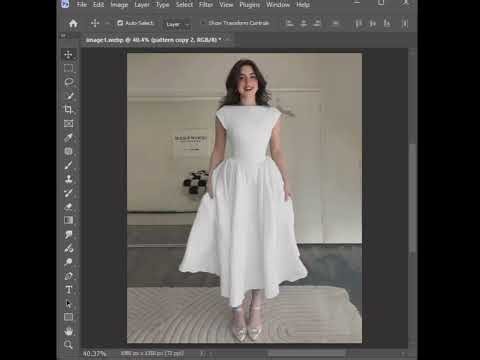The image size is (480, 360).
Task: Open the Help menu
Action: [303, 5]
